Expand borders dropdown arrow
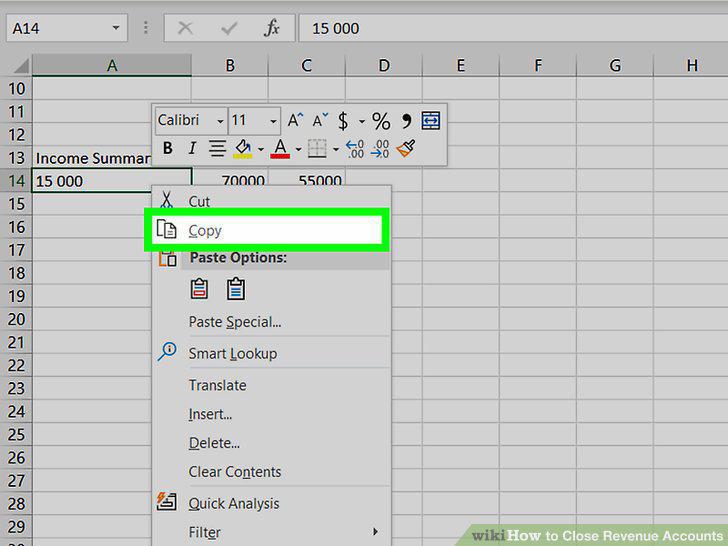 point(336,149)
